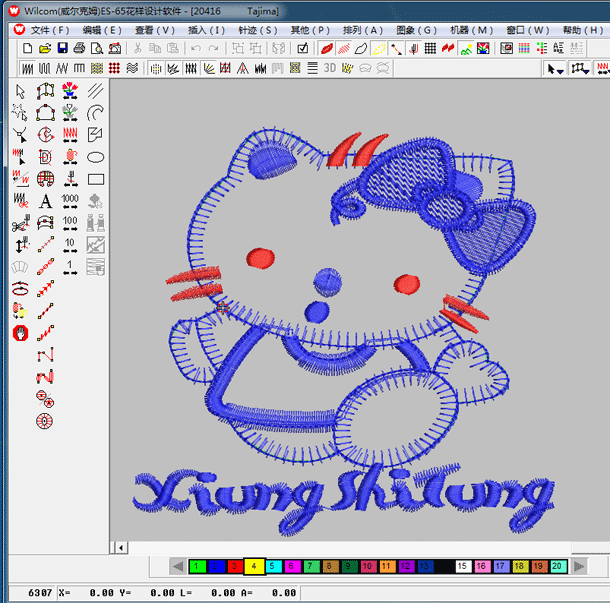Click the travel by 10 stitches icon

70,245
